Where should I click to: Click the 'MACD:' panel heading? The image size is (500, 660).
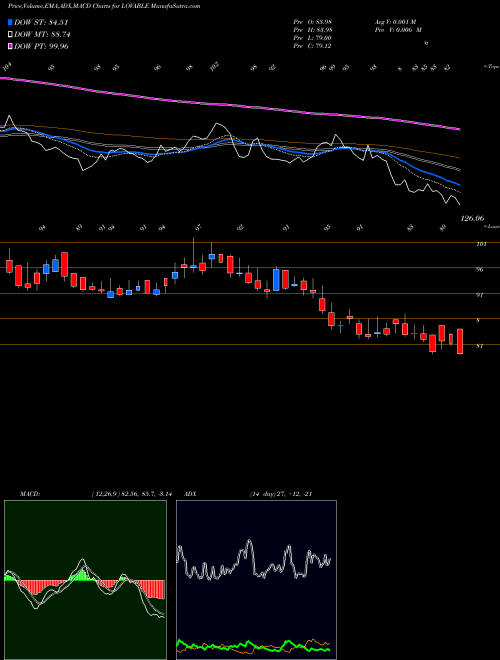pyautogui.click(x=29, y=494)
